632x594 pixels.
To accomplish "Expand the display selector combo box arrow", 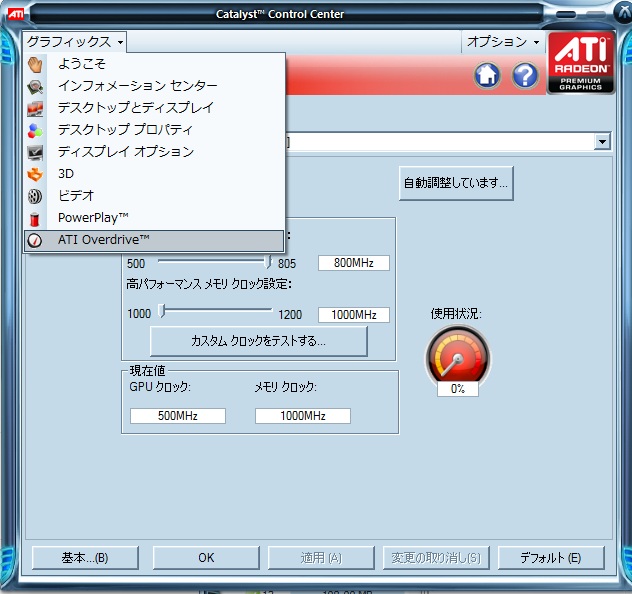I will [602, 142].
